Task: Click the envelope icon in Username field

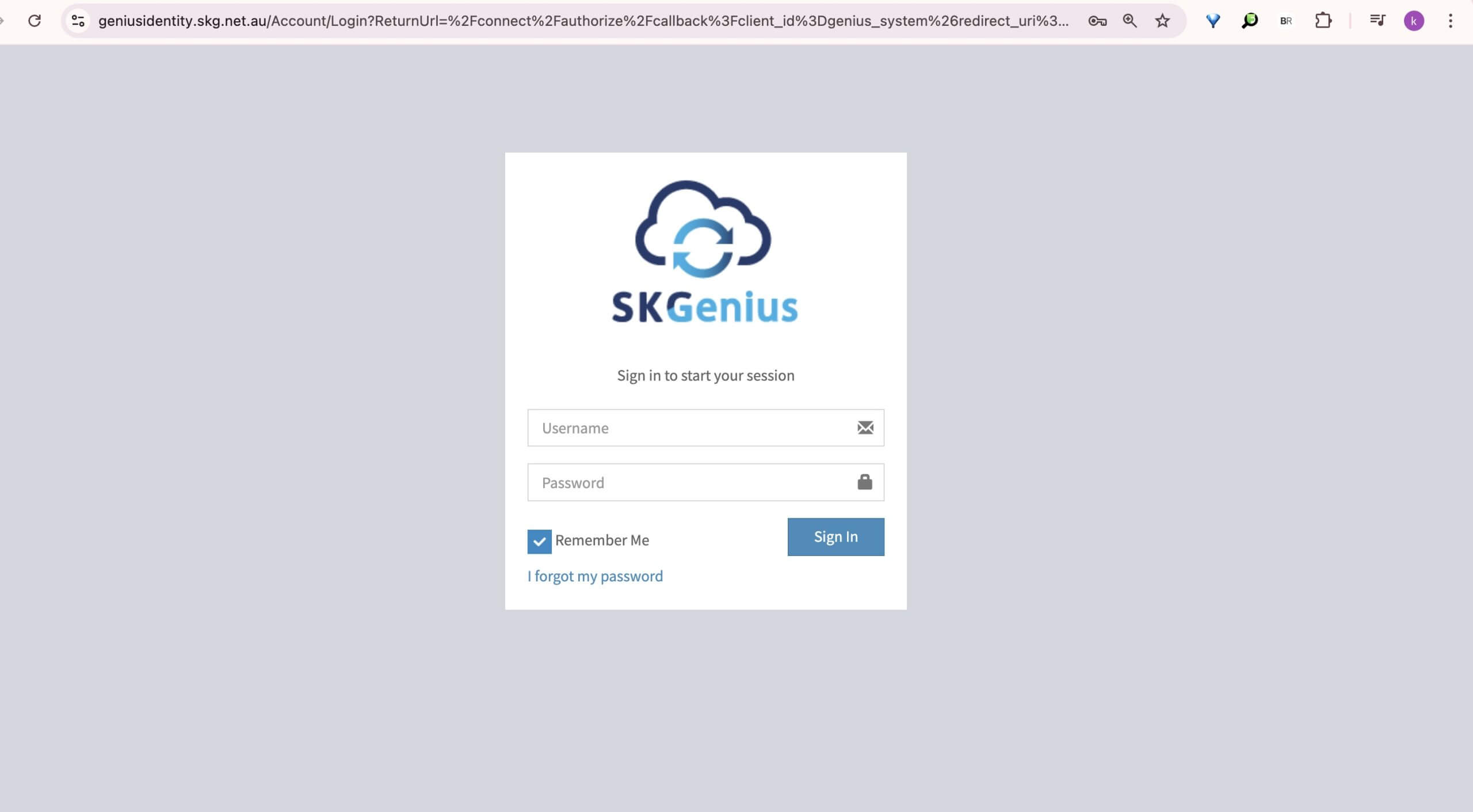Action: point(865,427)
